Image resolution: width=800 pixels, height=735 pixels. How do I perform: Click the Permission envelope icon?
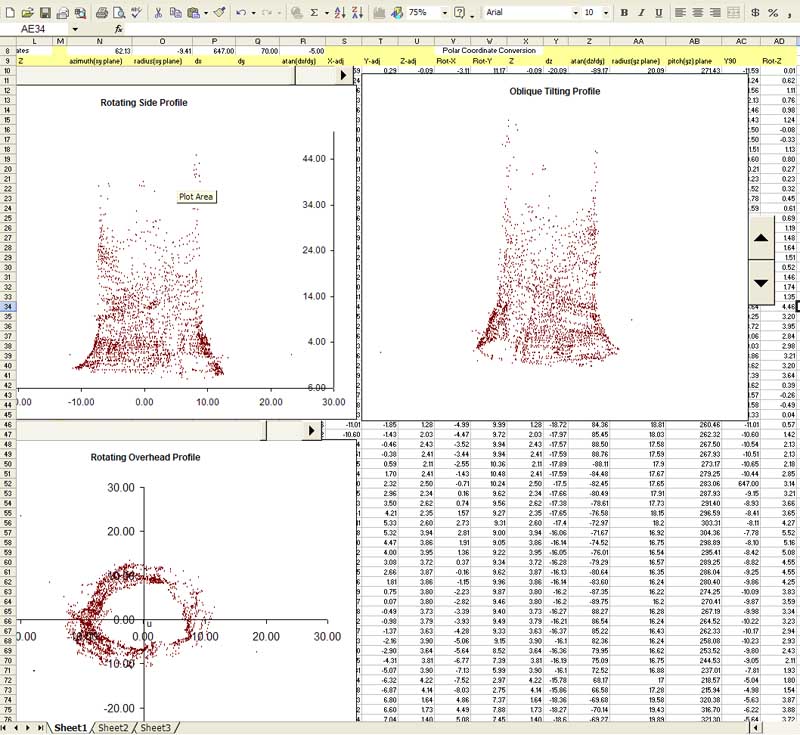point(62,13)
